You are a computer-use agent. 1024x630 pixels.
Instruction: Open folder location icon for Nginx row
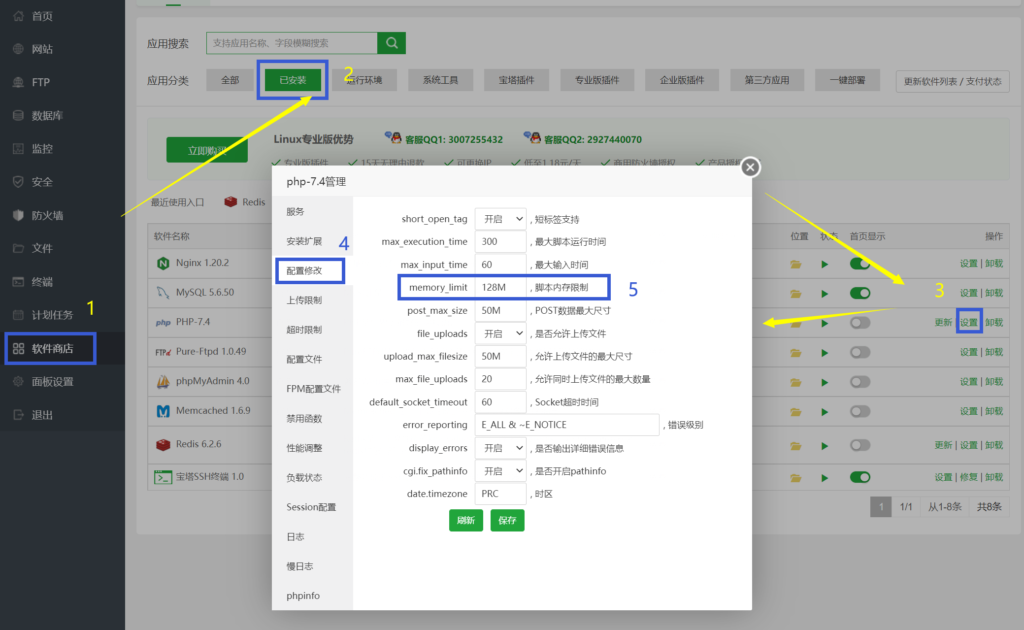coord(796,264)
